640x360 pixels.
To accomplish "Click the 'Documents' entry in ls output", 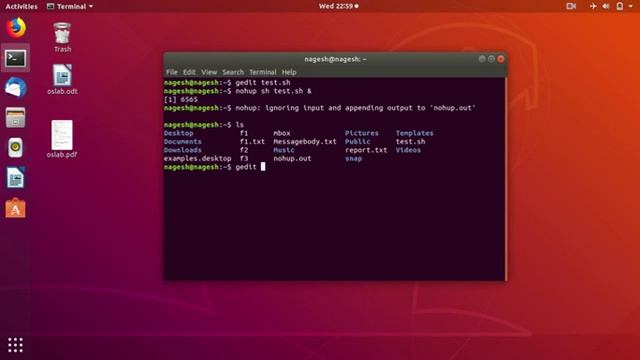I will pos(182,142).
